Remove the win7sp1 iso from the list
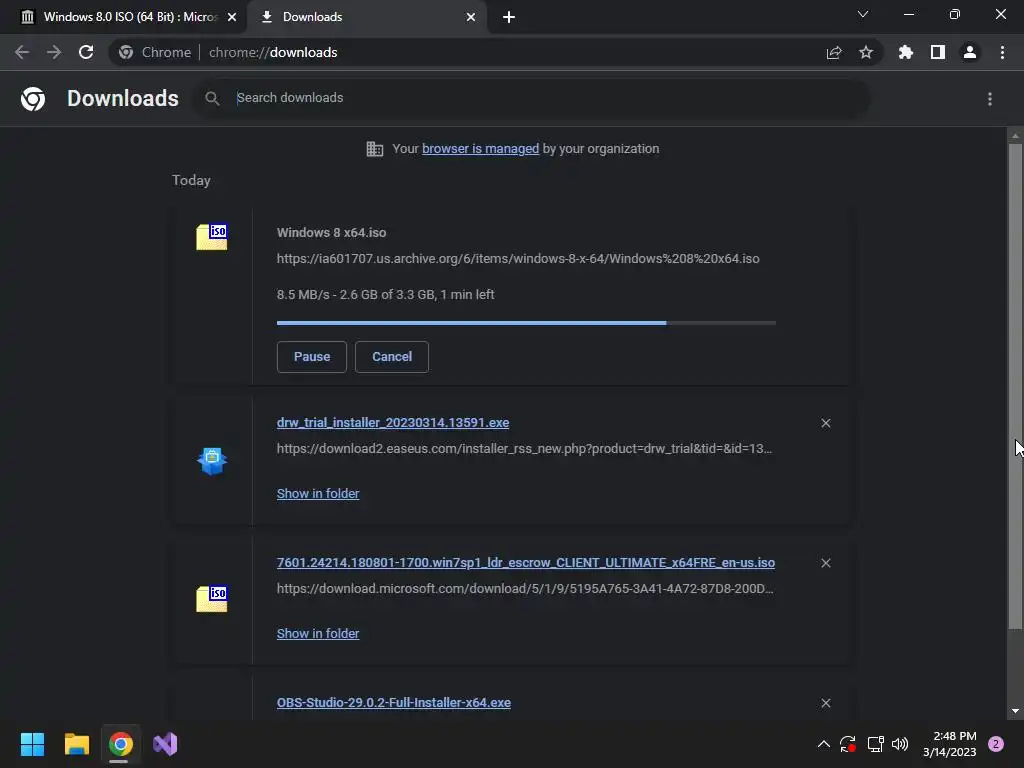This screenshot has height=768, width=1024. [825, 563]
